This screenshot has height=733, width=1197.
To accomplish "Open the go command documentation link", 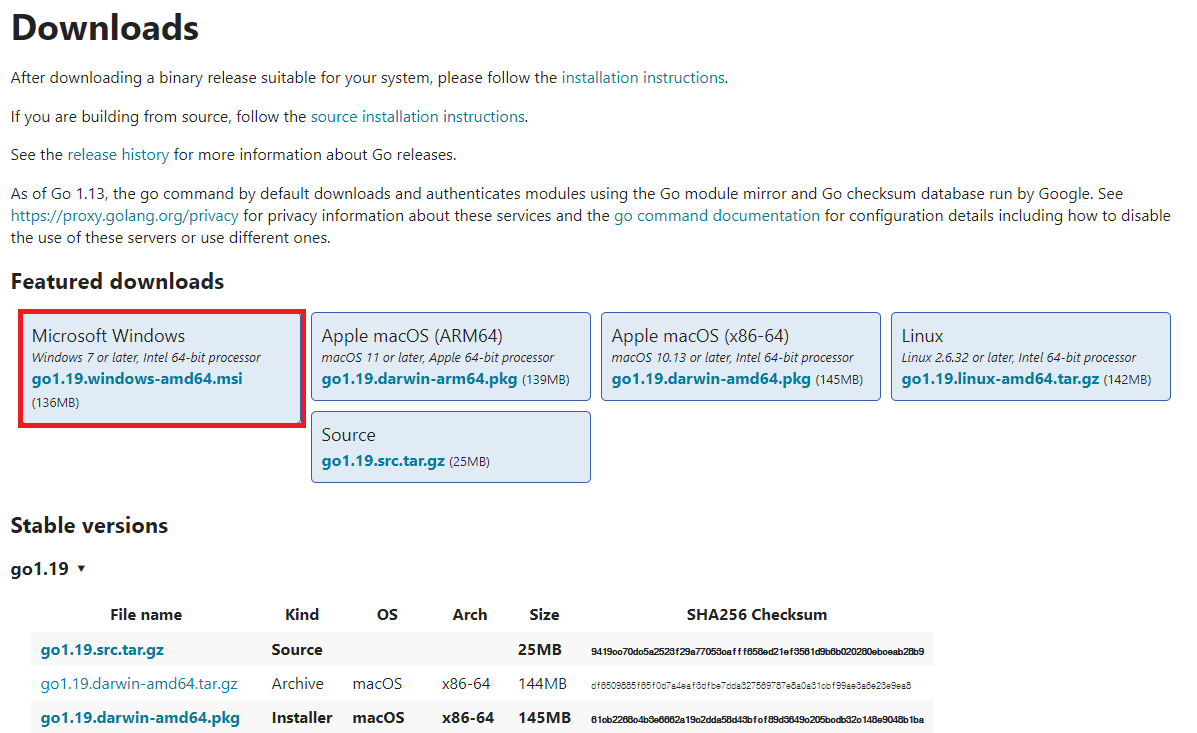I will [717, 216].
